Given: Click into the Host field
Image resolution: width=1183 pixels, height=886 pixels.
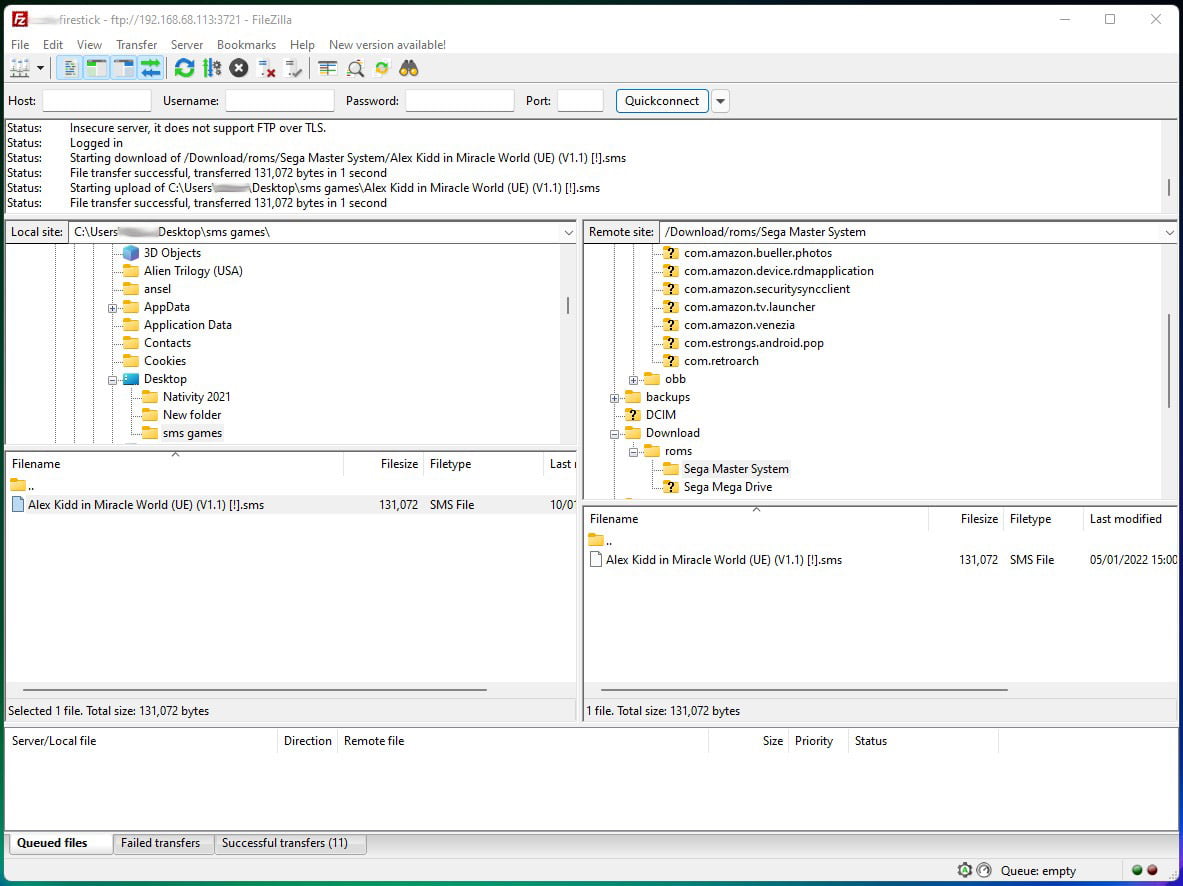Looking at the screenshot, I should [x=97, y=100].
